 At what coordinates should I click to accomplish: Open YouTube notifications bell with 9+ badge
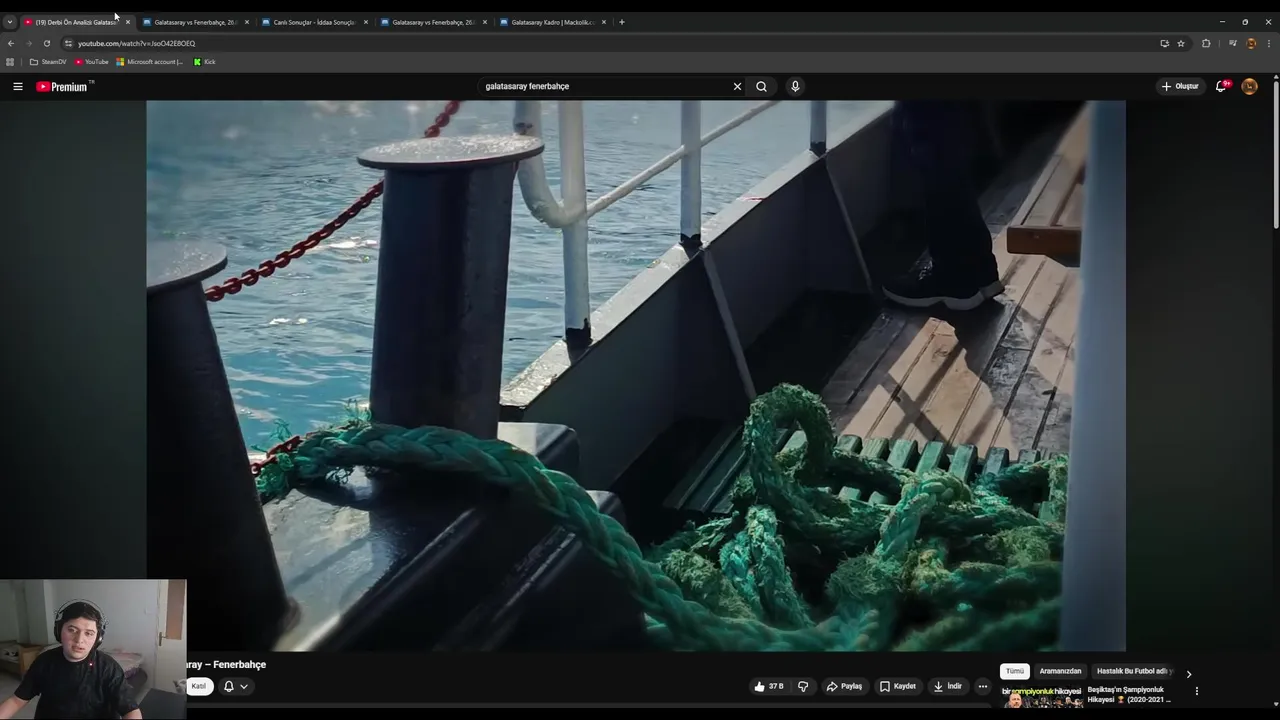1221,87
